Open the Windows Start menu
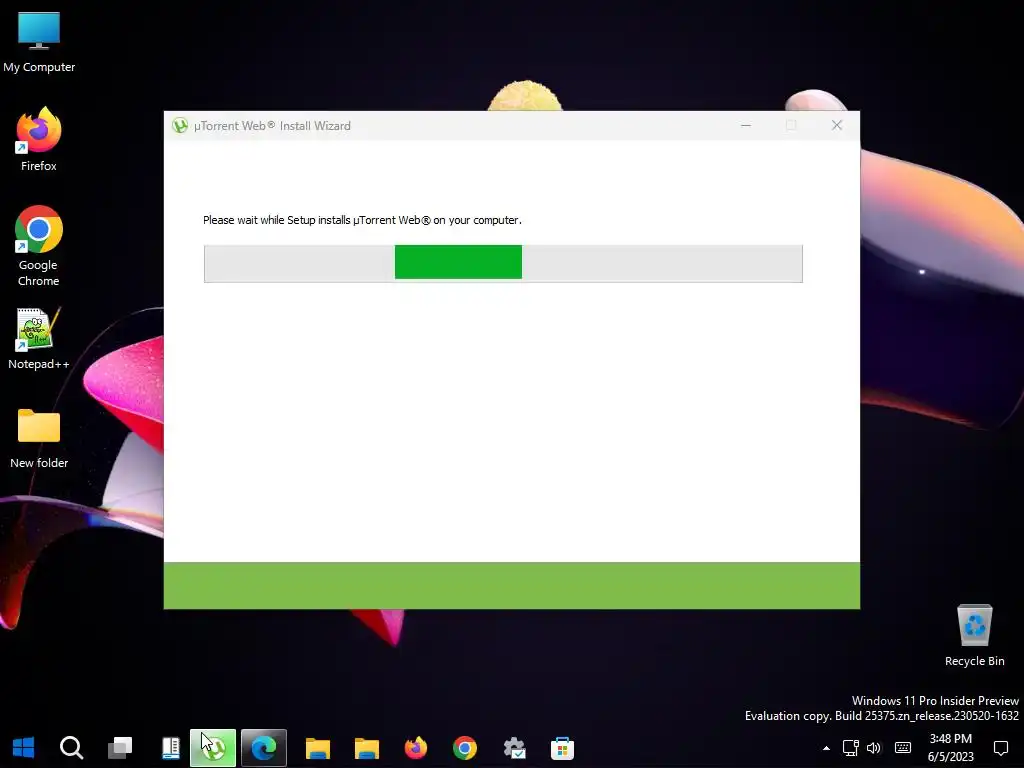This screenshot has height=768, width=1024. coord(24,748)
